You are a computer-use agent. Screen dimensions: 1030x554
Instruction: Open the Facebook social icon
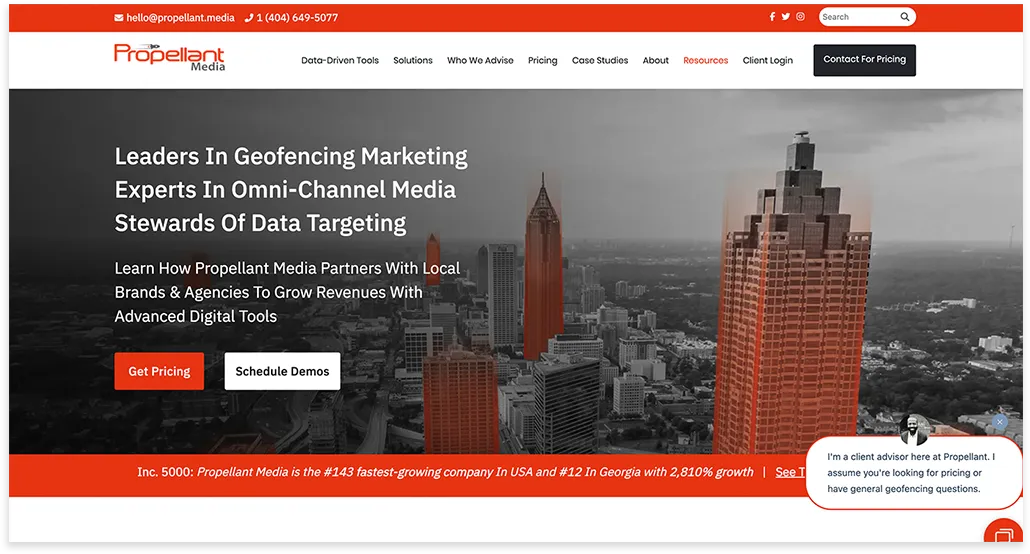pos(772,17)
